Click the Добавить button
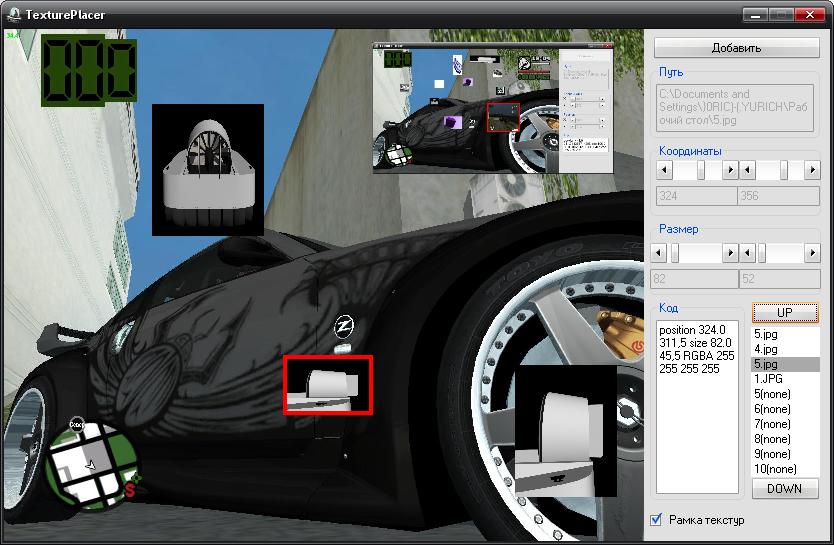This screenshot has height=545, width=834. point(736,48)
